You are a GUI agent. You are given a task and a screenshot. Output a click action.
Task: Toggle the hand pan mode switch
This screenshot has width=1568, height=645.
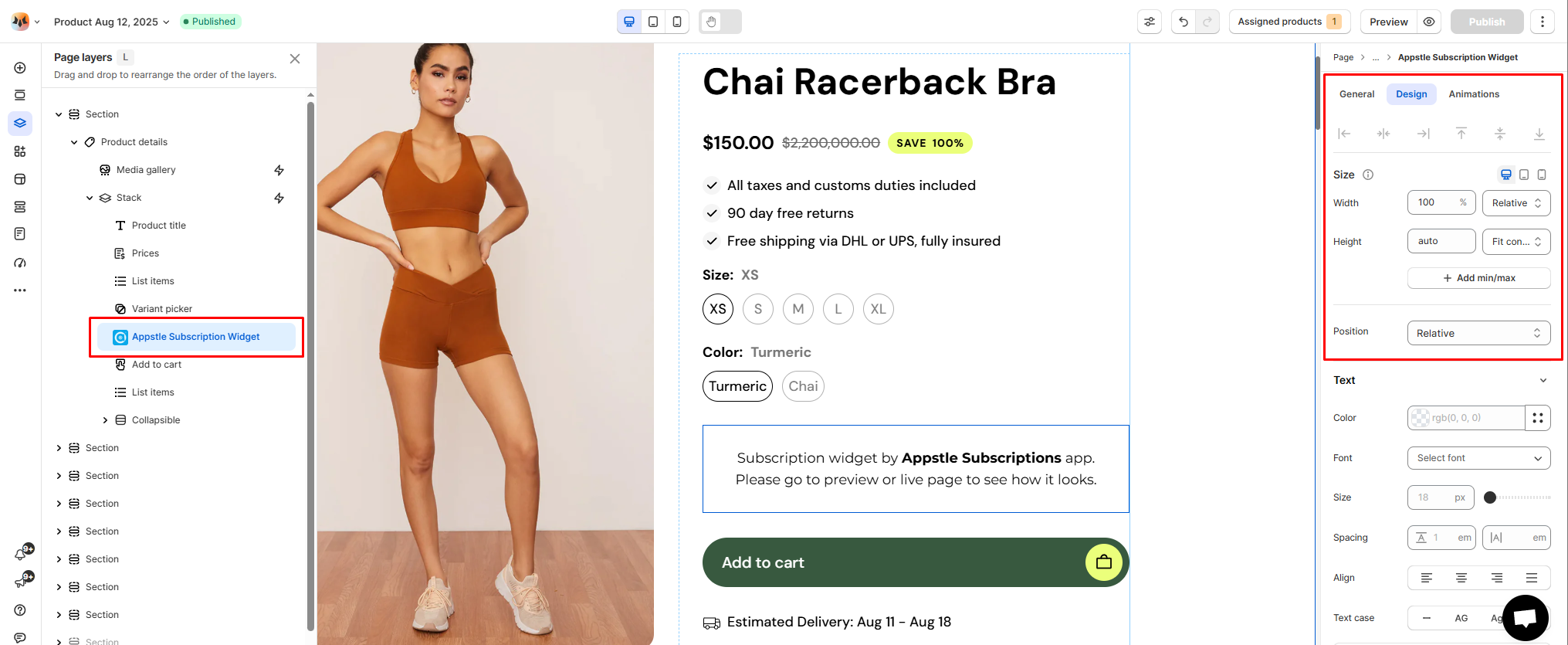pyautogui.click(x=720, y=22)
